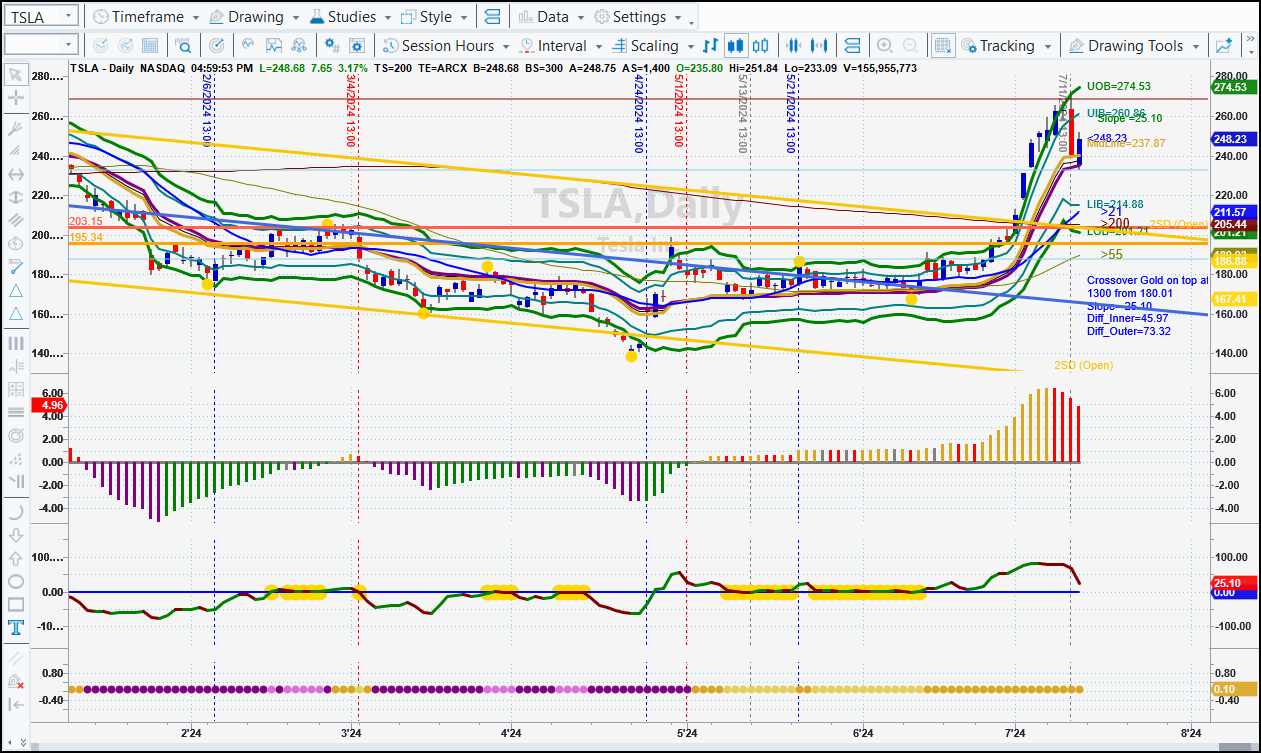Click the lower triangle drawing tool
The image size is (1261, 753).
(x=16, y=313)
